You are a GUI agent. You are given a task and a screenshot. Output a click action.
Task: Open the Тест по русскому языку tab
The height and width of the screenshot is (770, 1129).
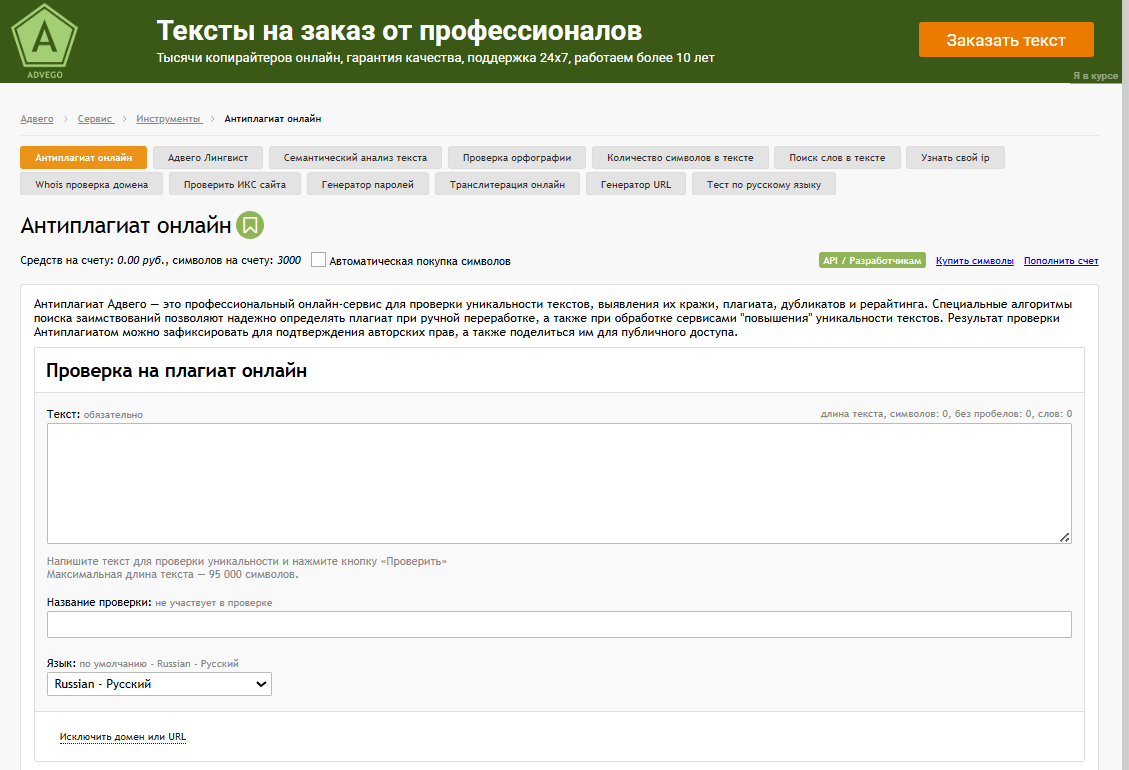click(x=763, y=184)
